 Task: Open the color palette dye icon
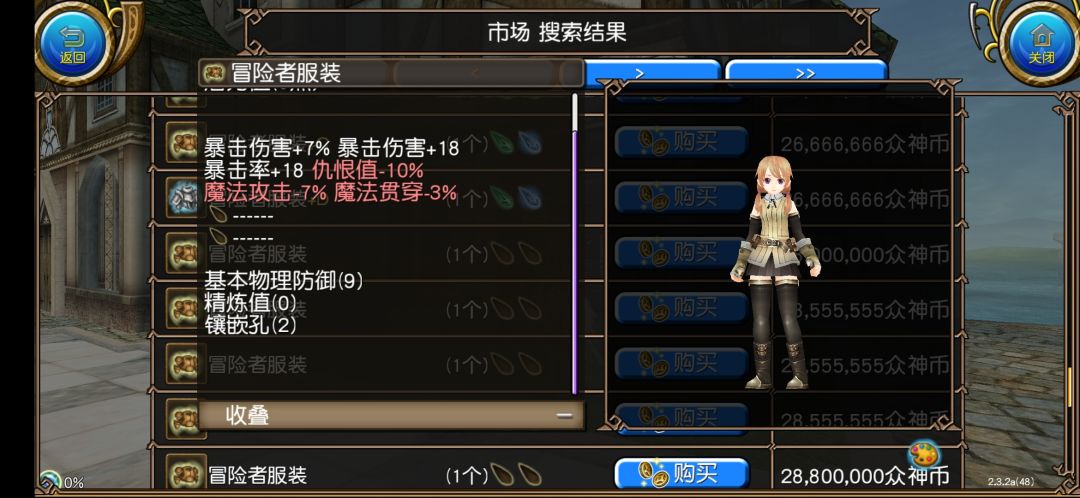pyautogui.click(x=924, y=454)
